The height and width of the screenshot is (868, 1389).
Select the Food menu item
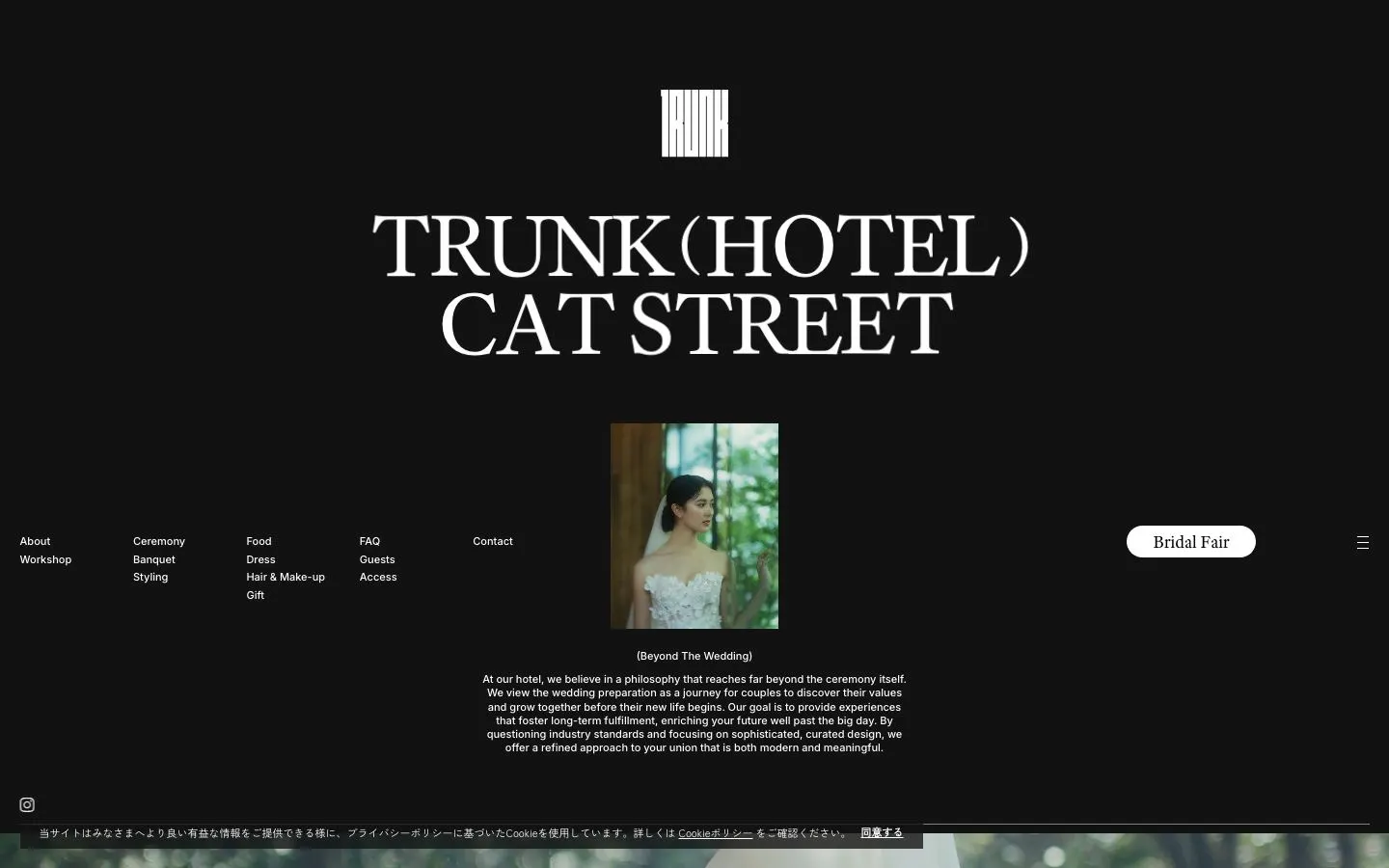click(x=259, y=541)
